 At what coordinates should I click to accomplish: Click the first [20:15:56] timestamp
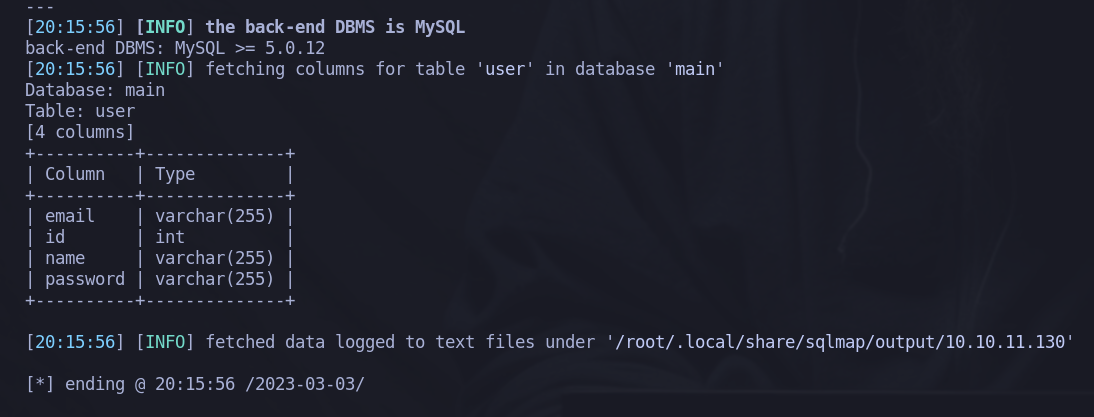pos(75,28)
